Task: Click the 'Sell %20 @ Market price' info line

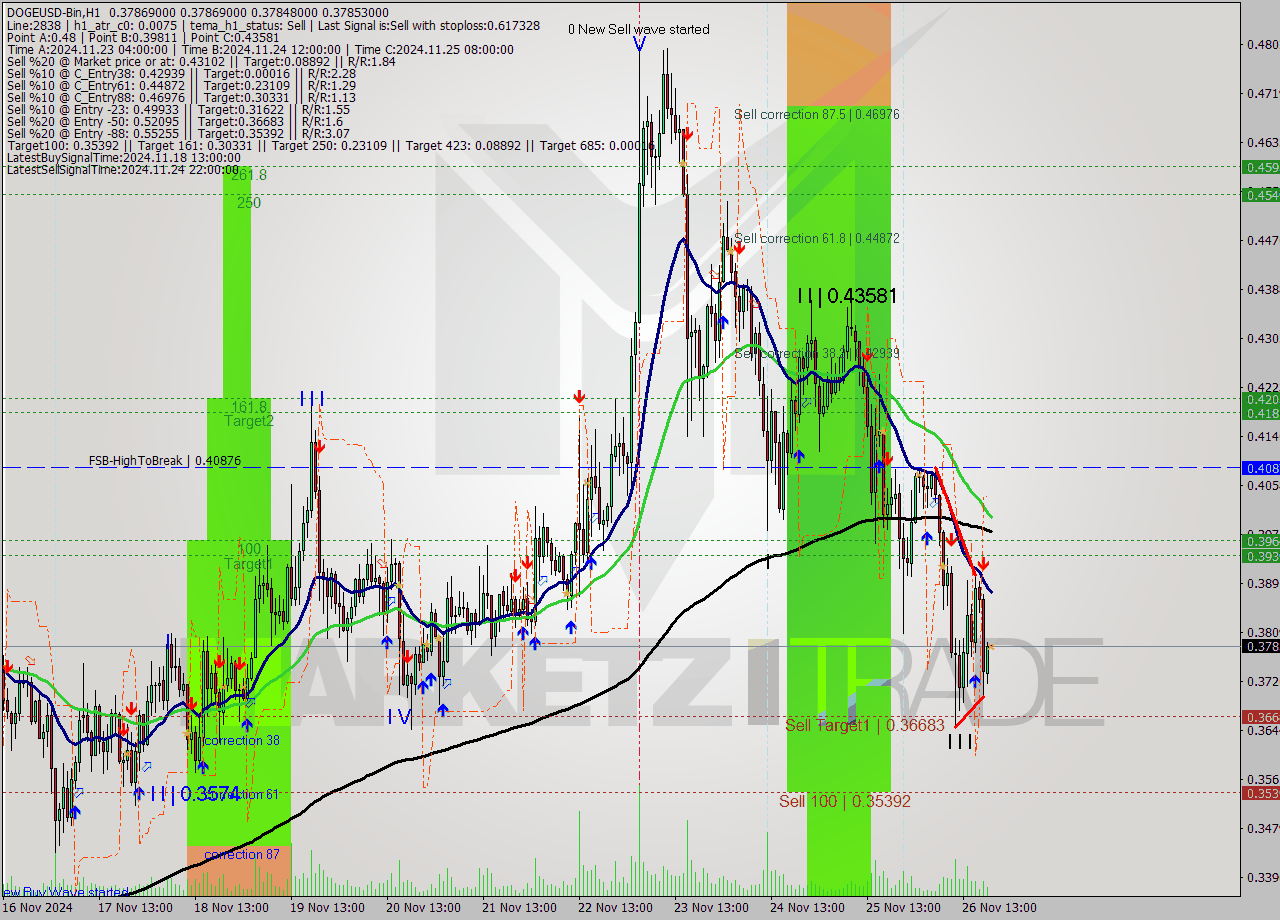Action: [200, 61]
